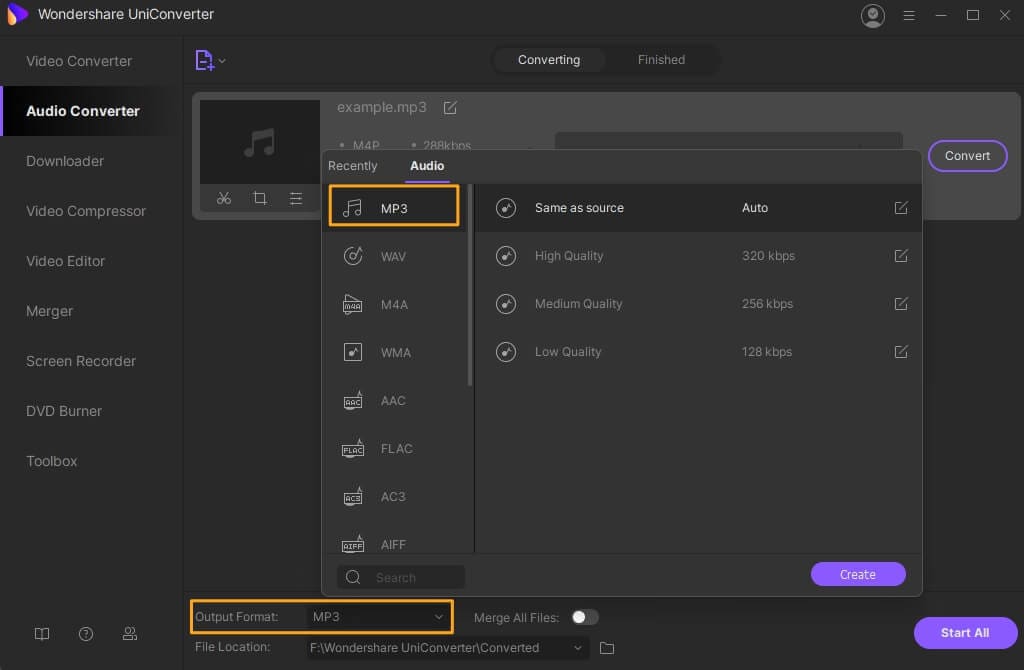Select Medium Quality 256 kbps preset

[x=698, y=304]
